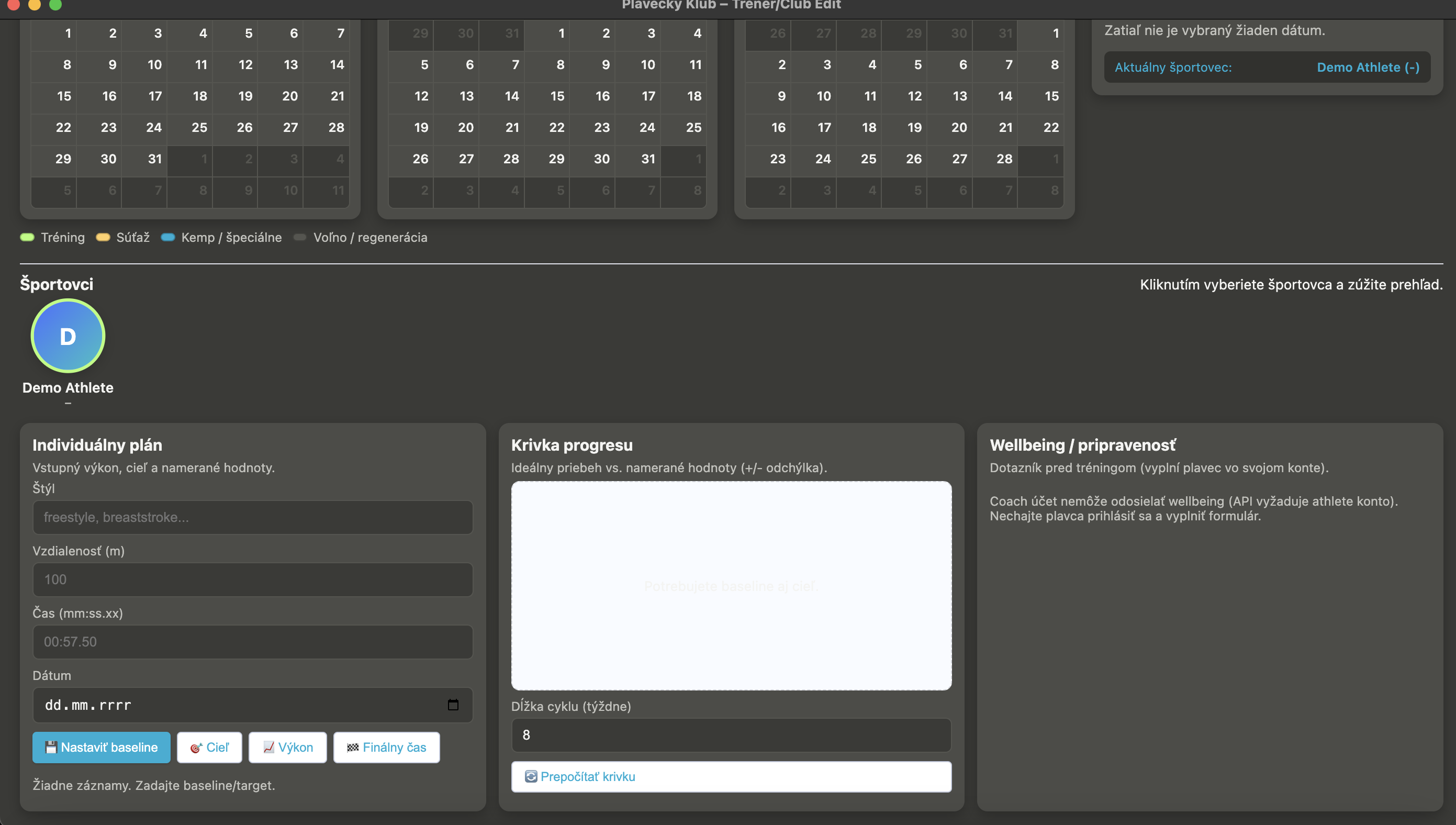Click the blue Kemp / špeciálne legend swatch

(x=167, y=238)
